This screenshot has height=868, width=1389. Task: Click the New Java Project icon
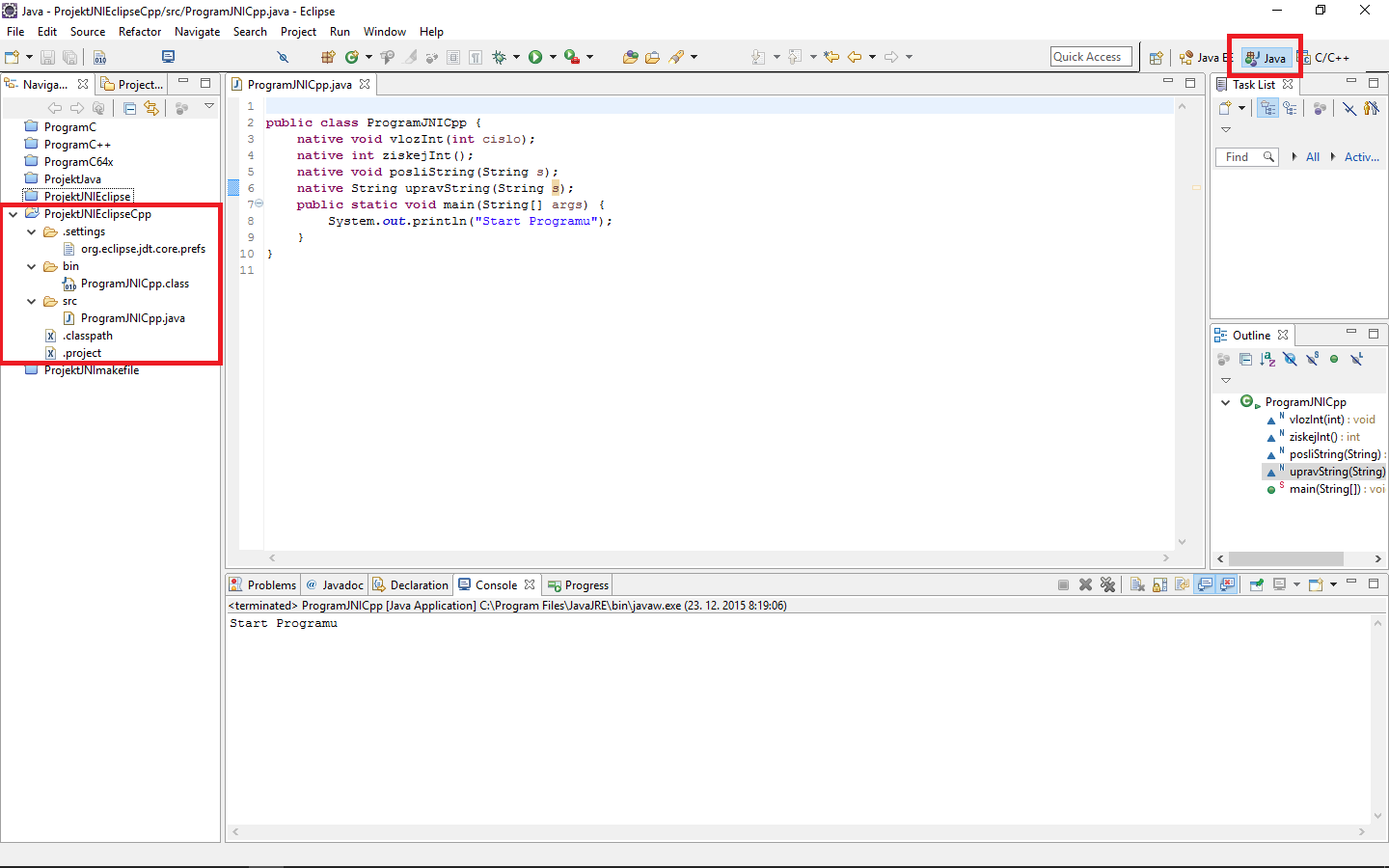pyautogui.click(x=326, y=57)
